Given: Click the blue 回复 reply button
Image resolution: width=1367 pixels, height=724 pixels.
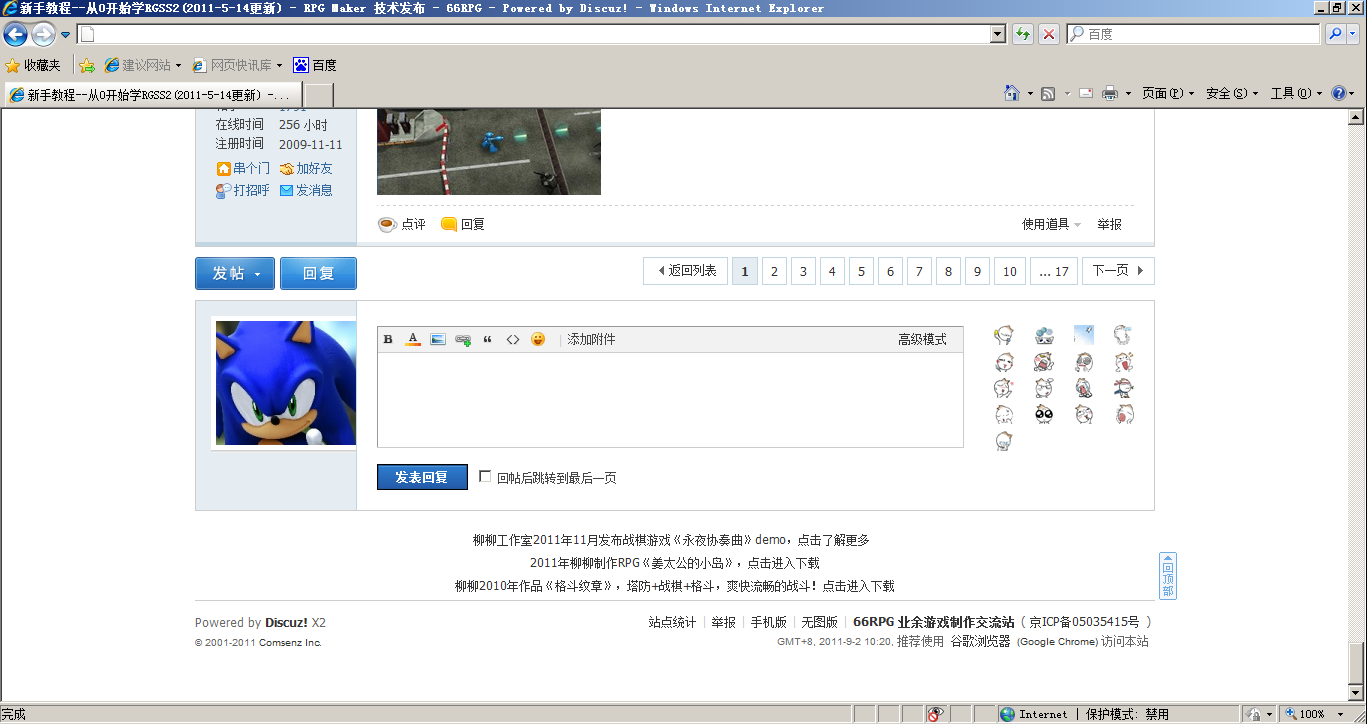Looking at the screenshot, I should pyautogui.click(x=318, y=273).
